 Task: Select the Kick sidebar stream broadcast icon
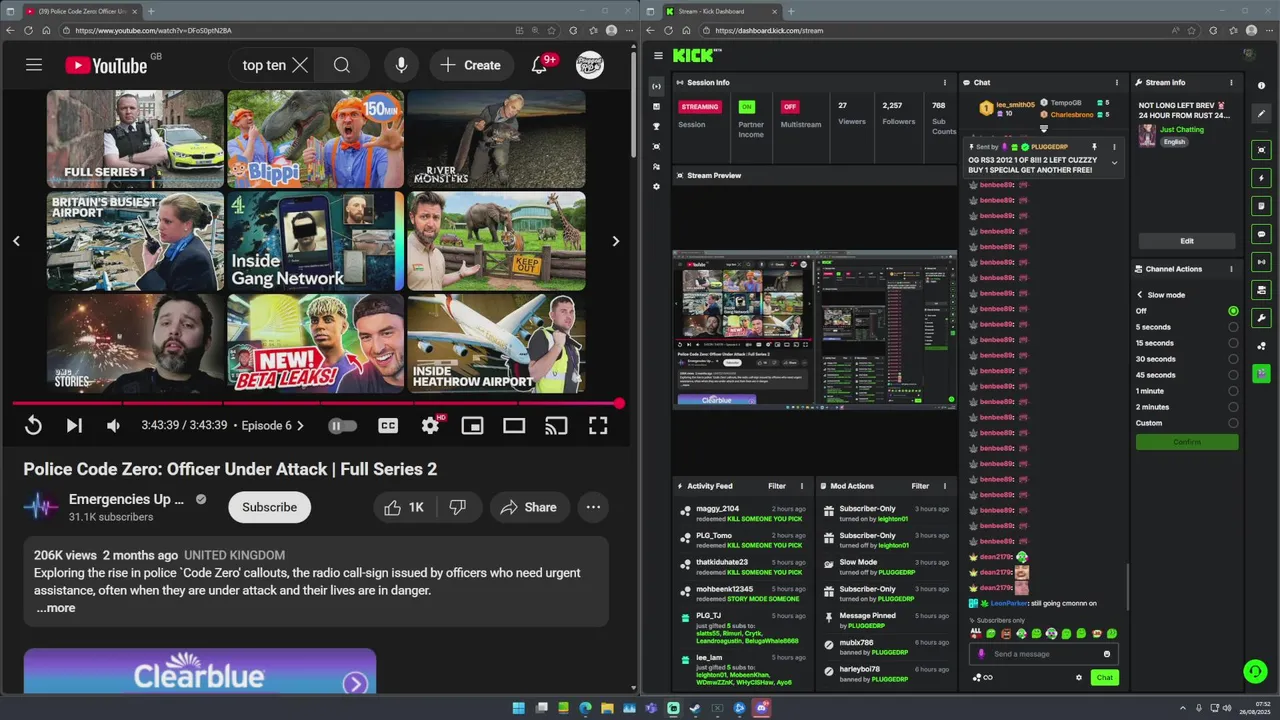click(x=656, y=87)
